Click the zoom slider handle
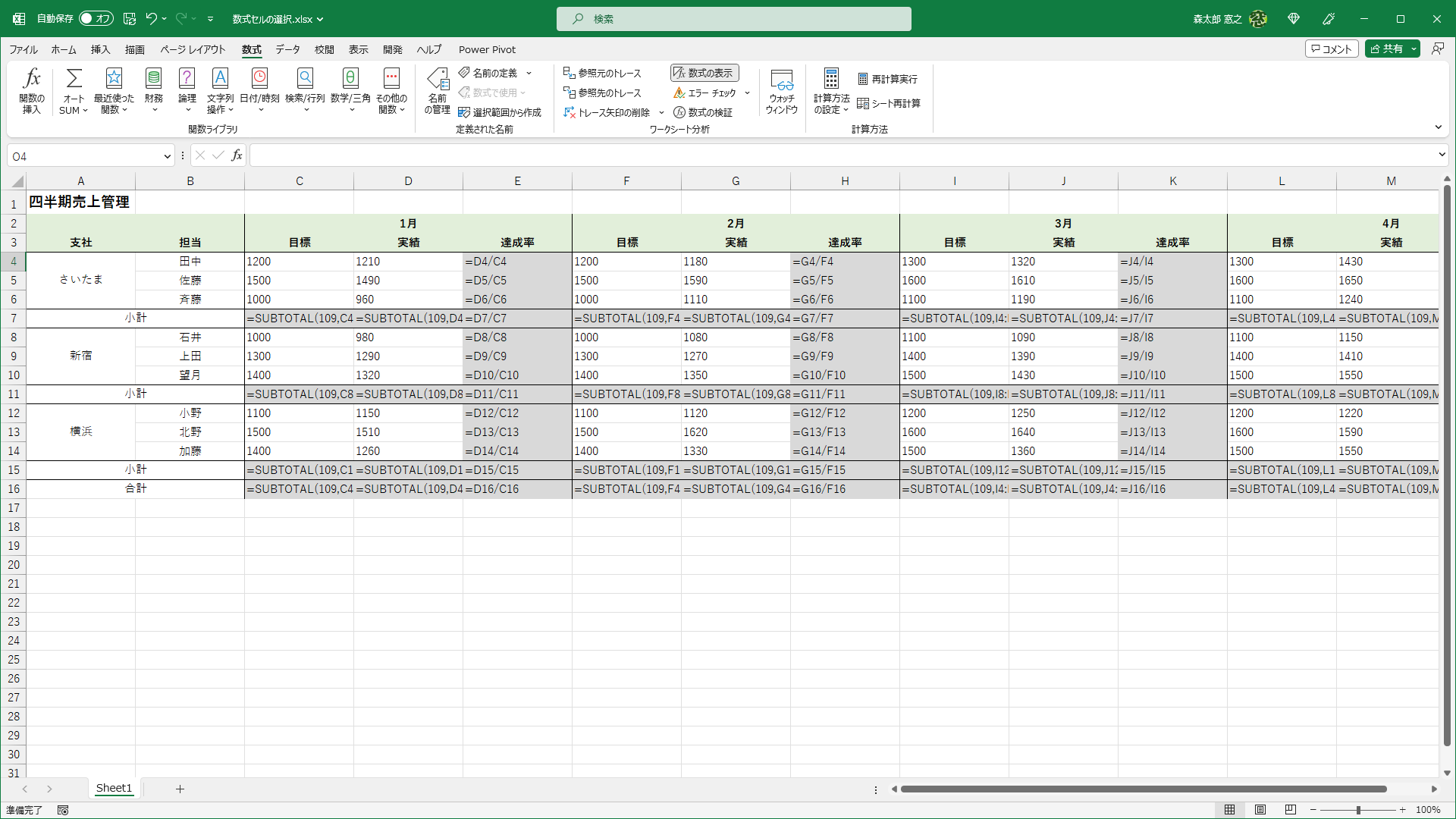Viewport: 1456px width, 819px height. click(x=1358, y=810)
